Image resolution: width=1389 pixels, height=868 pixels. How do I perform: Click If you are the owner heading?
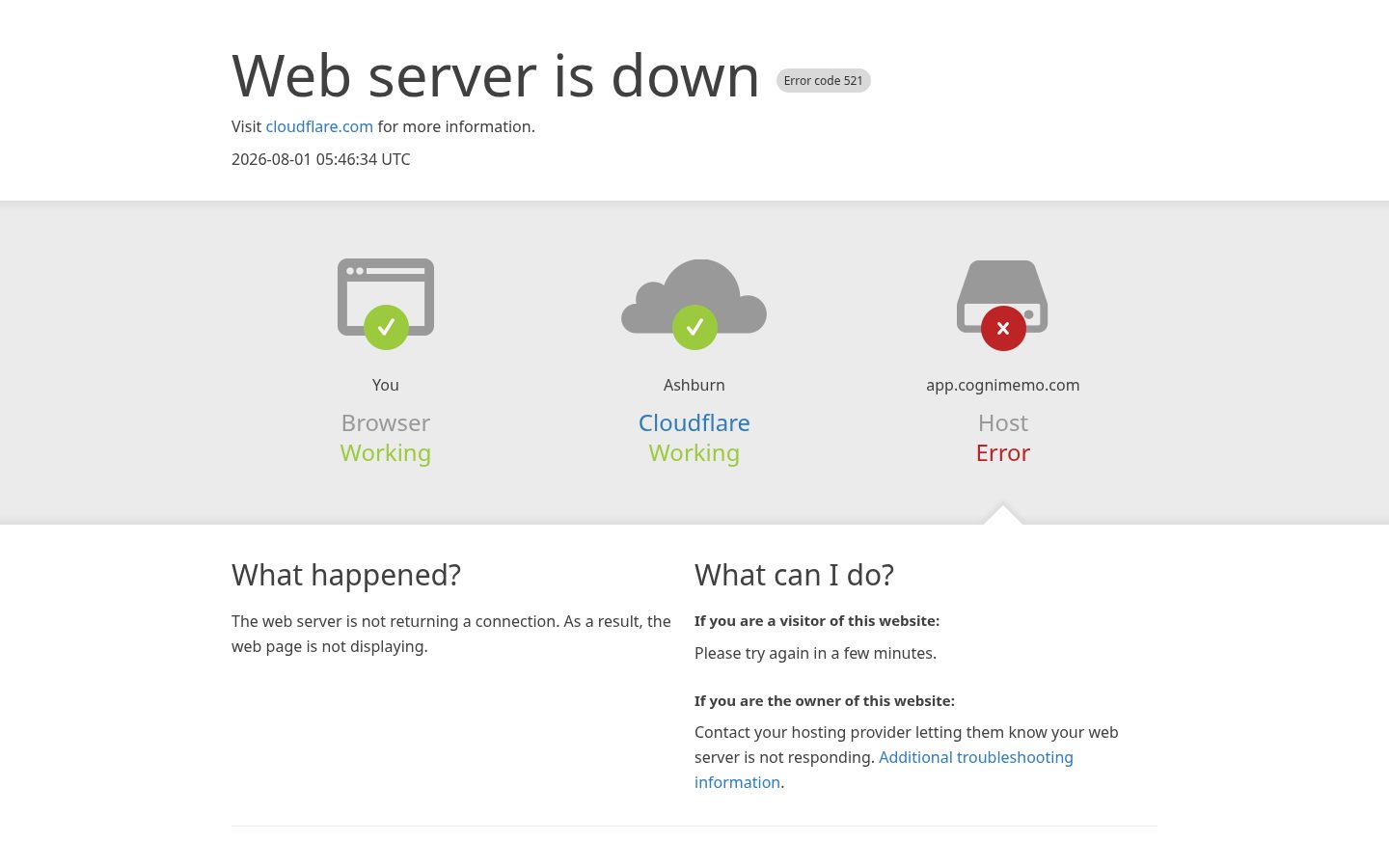(x=825, y=701)
